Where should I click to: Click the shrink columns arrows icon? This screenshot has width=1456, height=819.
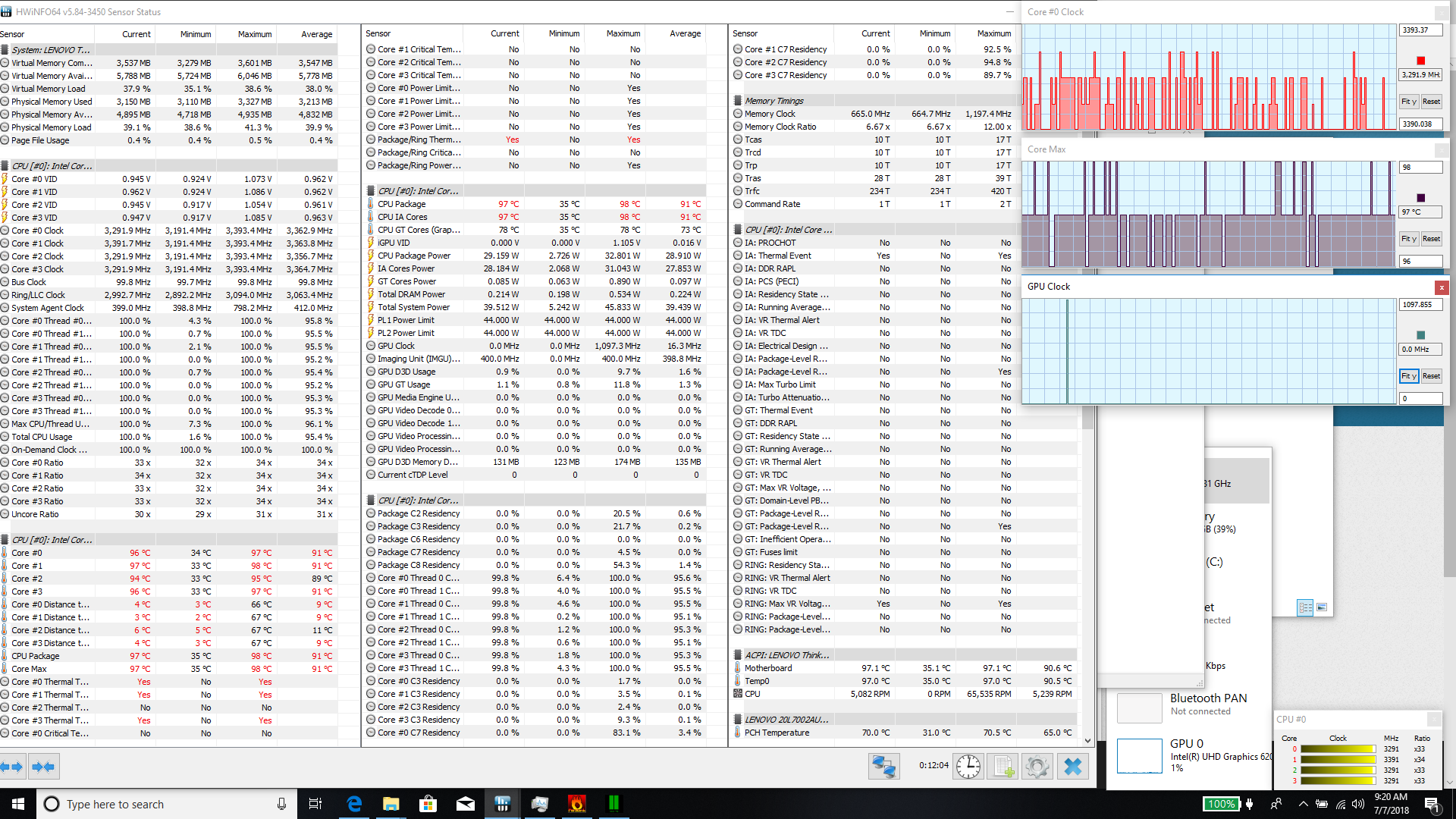coord(43,767)
